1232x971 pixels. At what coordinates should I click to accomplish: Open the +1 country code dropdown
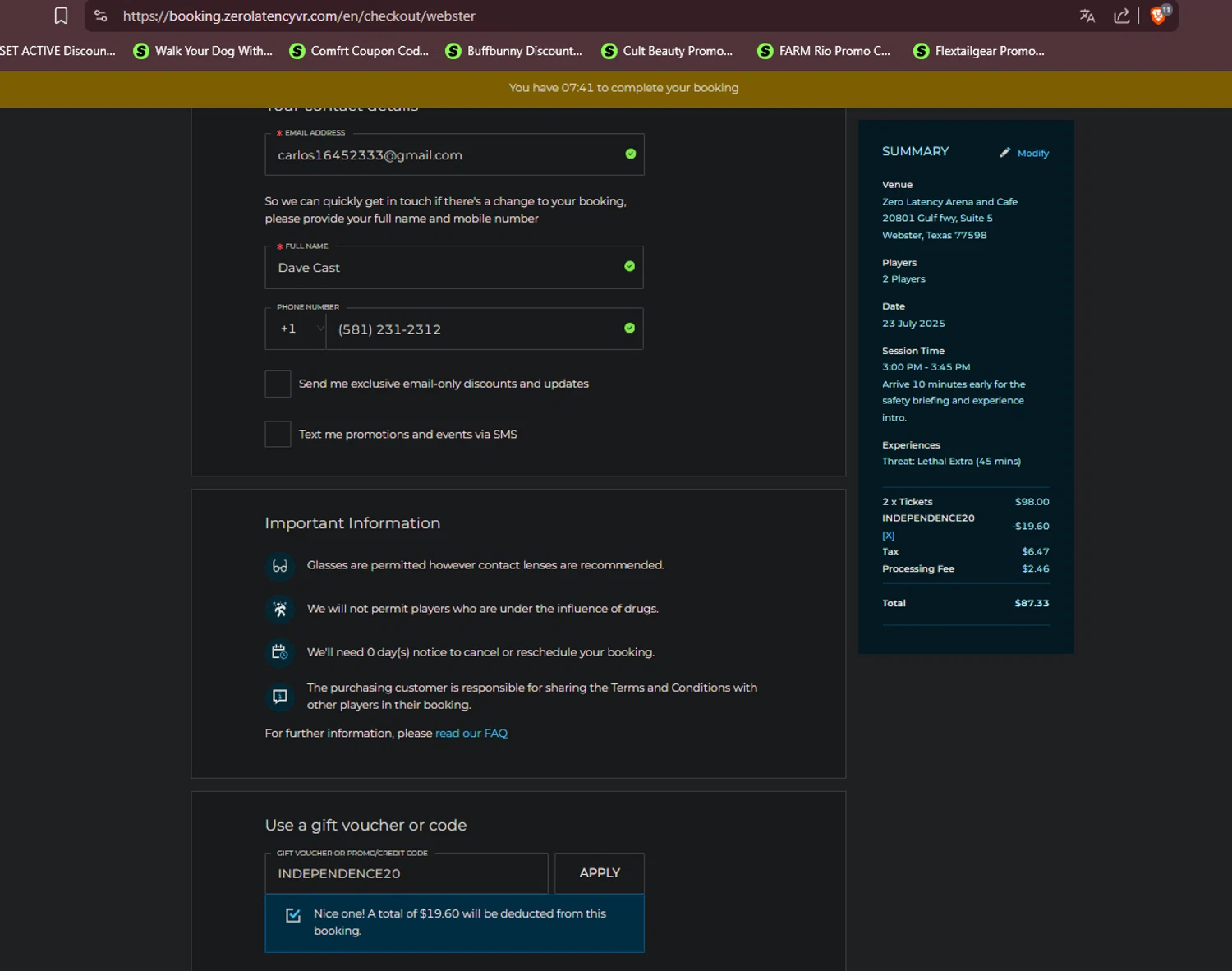click(296, 329)
